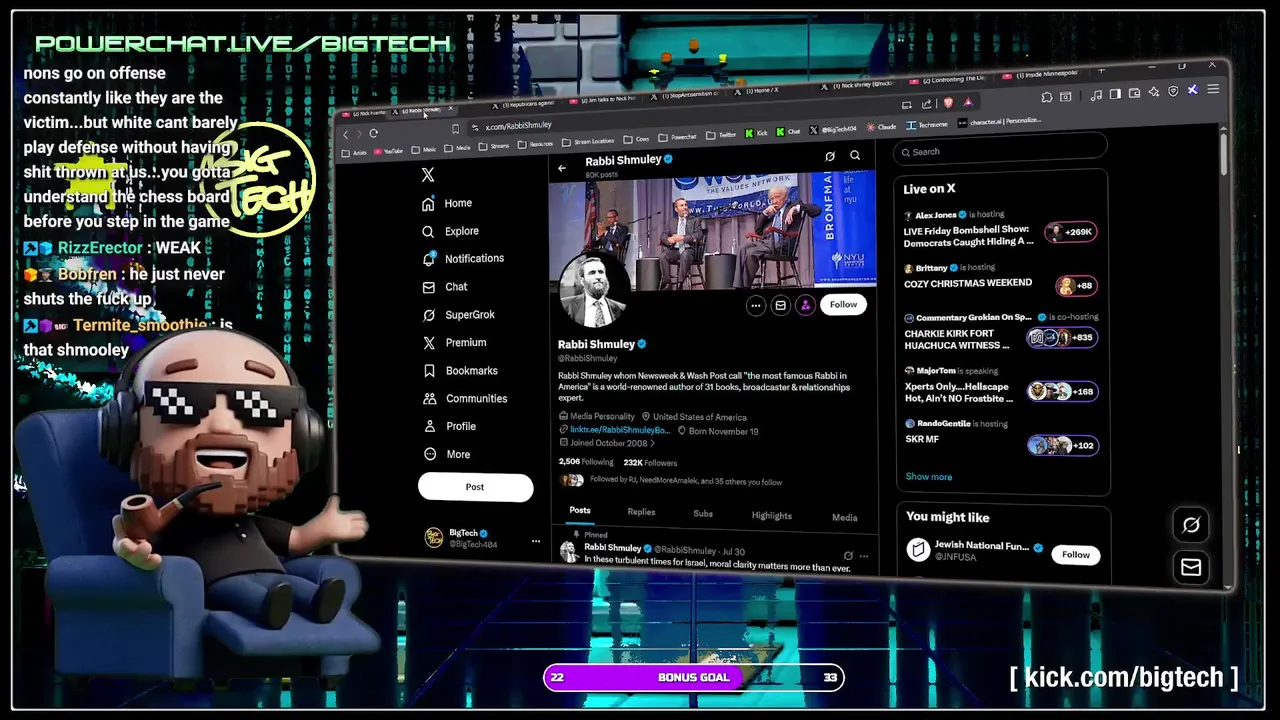Viewport: 1280px width, 720px height.
Task: Click the purple subscribe icon on the profile
Action: click(805, 306)
